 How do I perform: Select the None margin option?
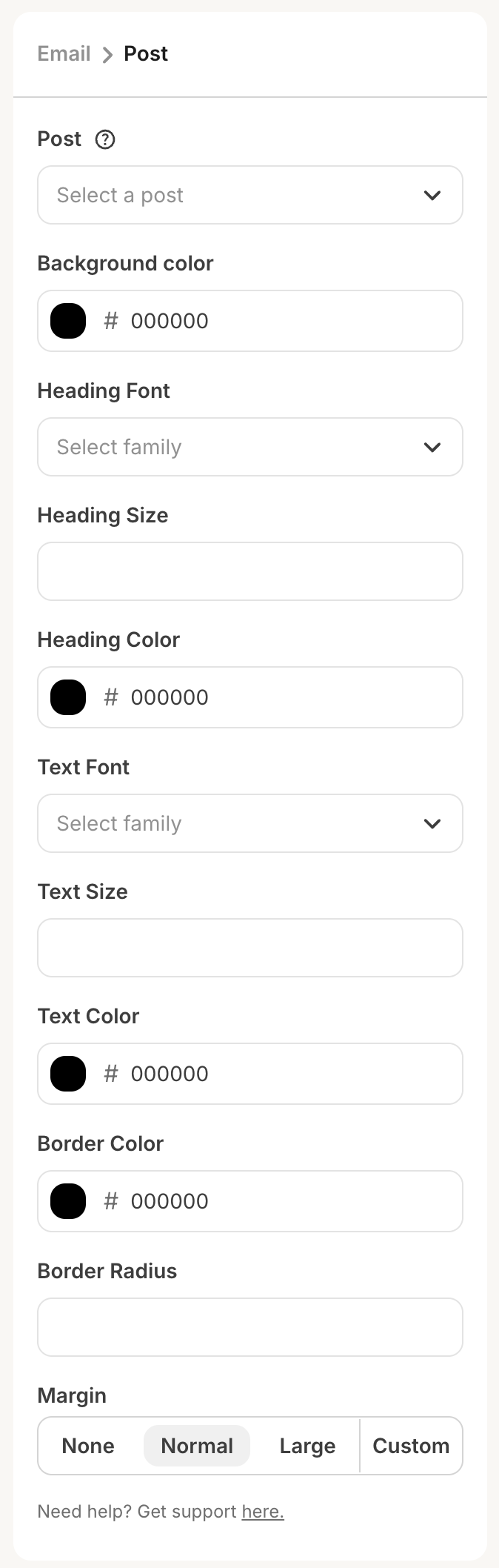click(88, 1446)
